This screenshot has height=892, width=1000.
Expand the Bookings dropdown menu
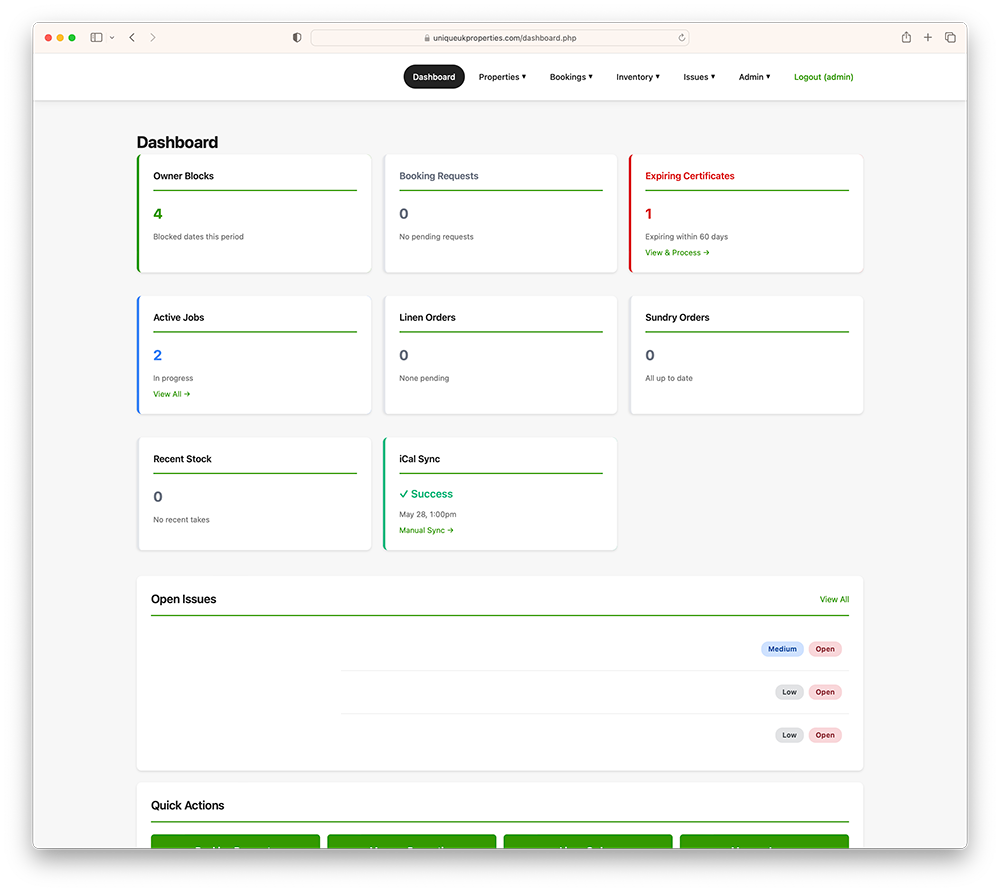pos(571,77)
